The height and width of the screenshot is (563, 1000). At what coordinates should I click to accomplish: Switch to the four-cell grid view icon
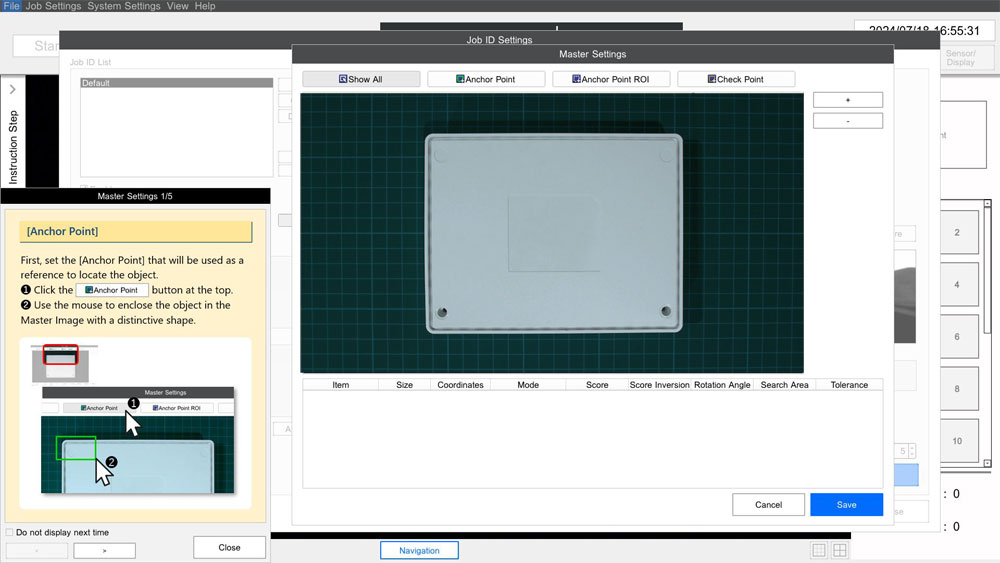click(x=840, y=550)
